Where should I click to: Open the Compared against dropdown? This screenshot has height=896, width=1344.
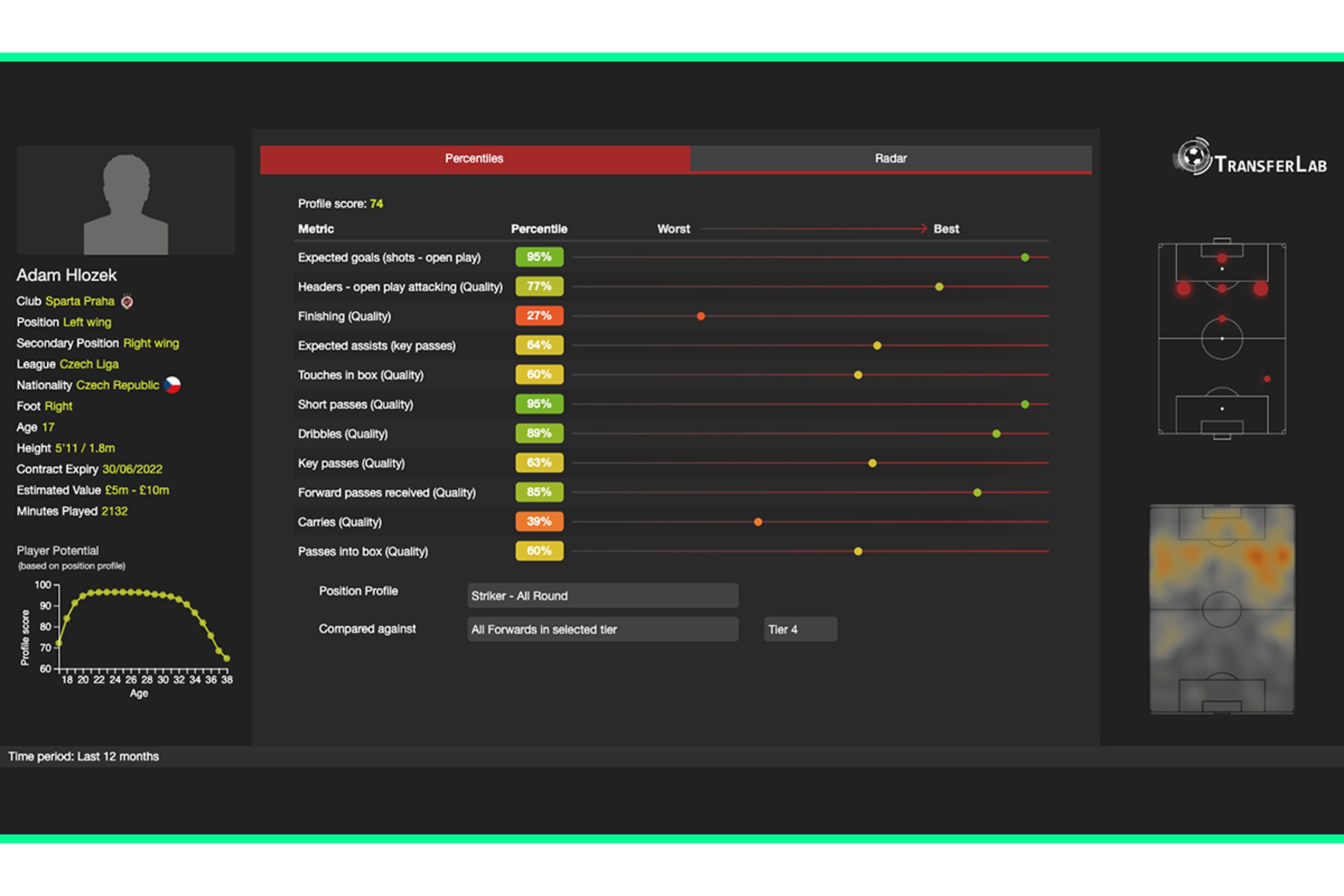pos(603,629)
